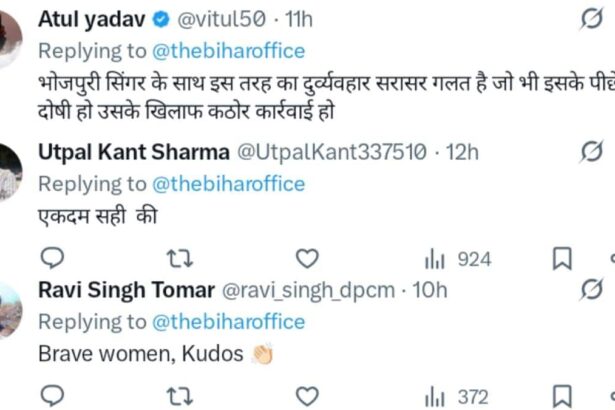
Task: Click the @ravi_singh_dpcm handle
Action: pos(305,290)
